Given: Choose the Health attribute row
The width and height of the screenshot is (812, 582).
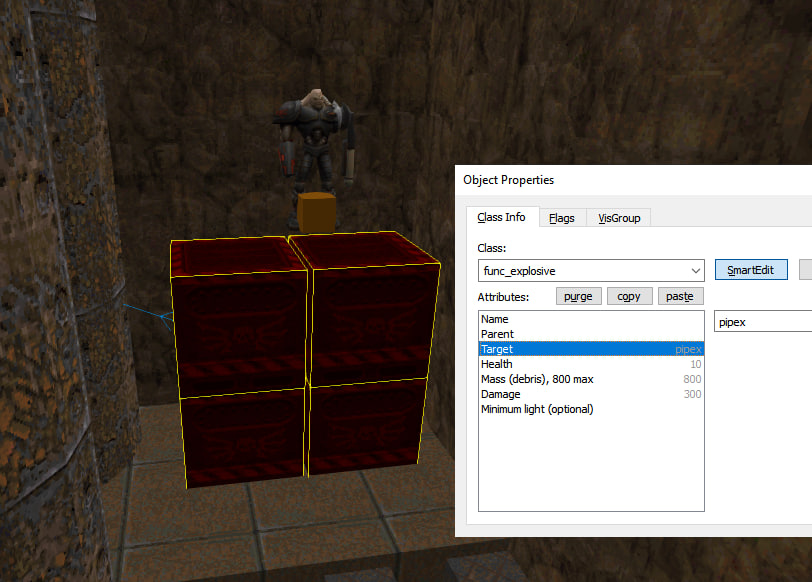Looking at the screenshot, I should pyautogui.click(x=590, y=364).
